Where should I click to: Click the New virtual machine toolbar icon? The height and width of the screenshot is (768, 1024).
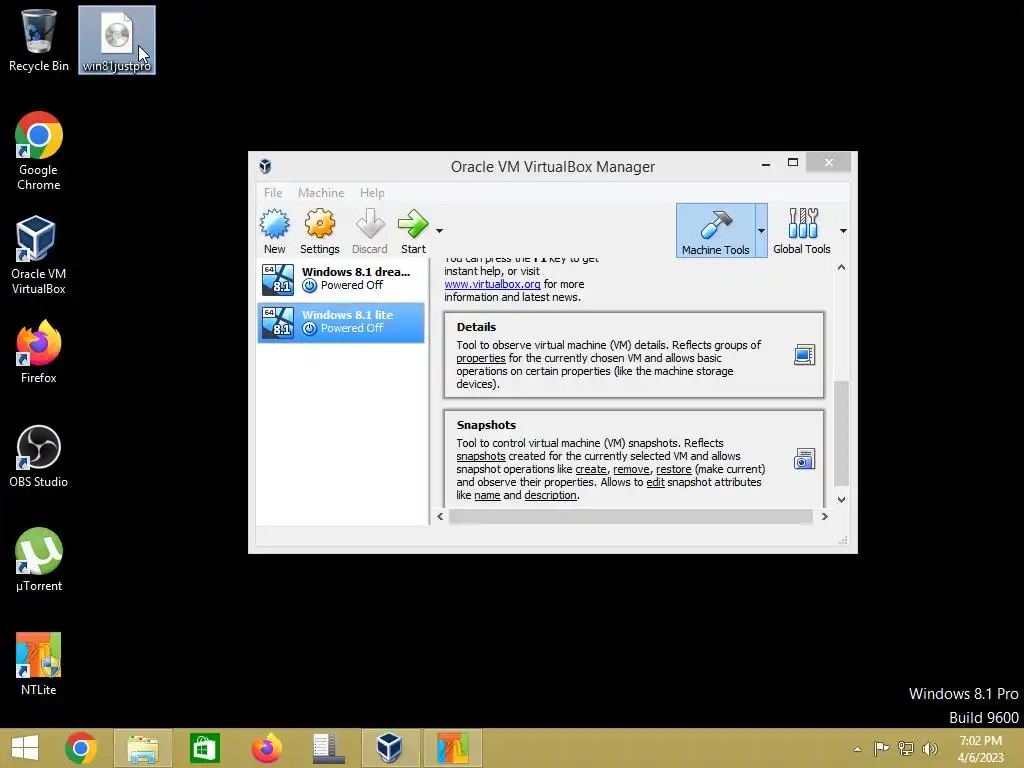274,231
